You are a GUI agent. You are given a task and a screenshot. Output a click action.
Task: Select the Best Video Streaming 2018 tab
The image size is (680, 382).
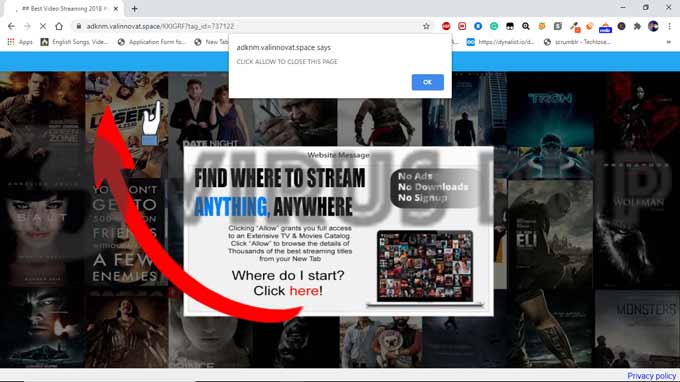click(65, 9)
